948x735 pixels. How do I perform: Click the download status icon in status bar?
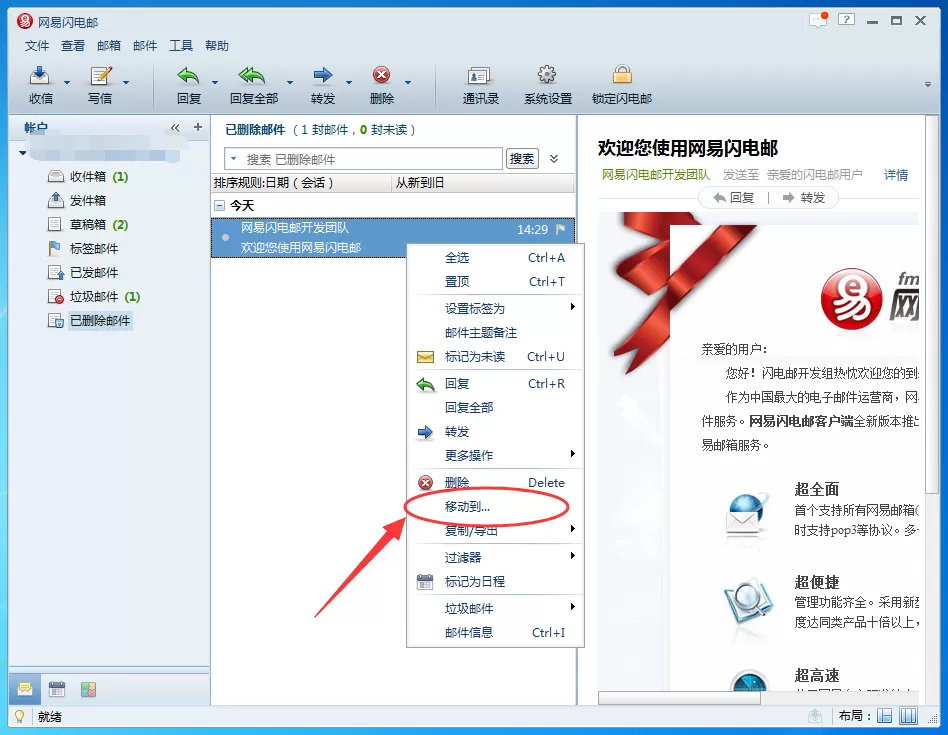click(x=815, y=716)
